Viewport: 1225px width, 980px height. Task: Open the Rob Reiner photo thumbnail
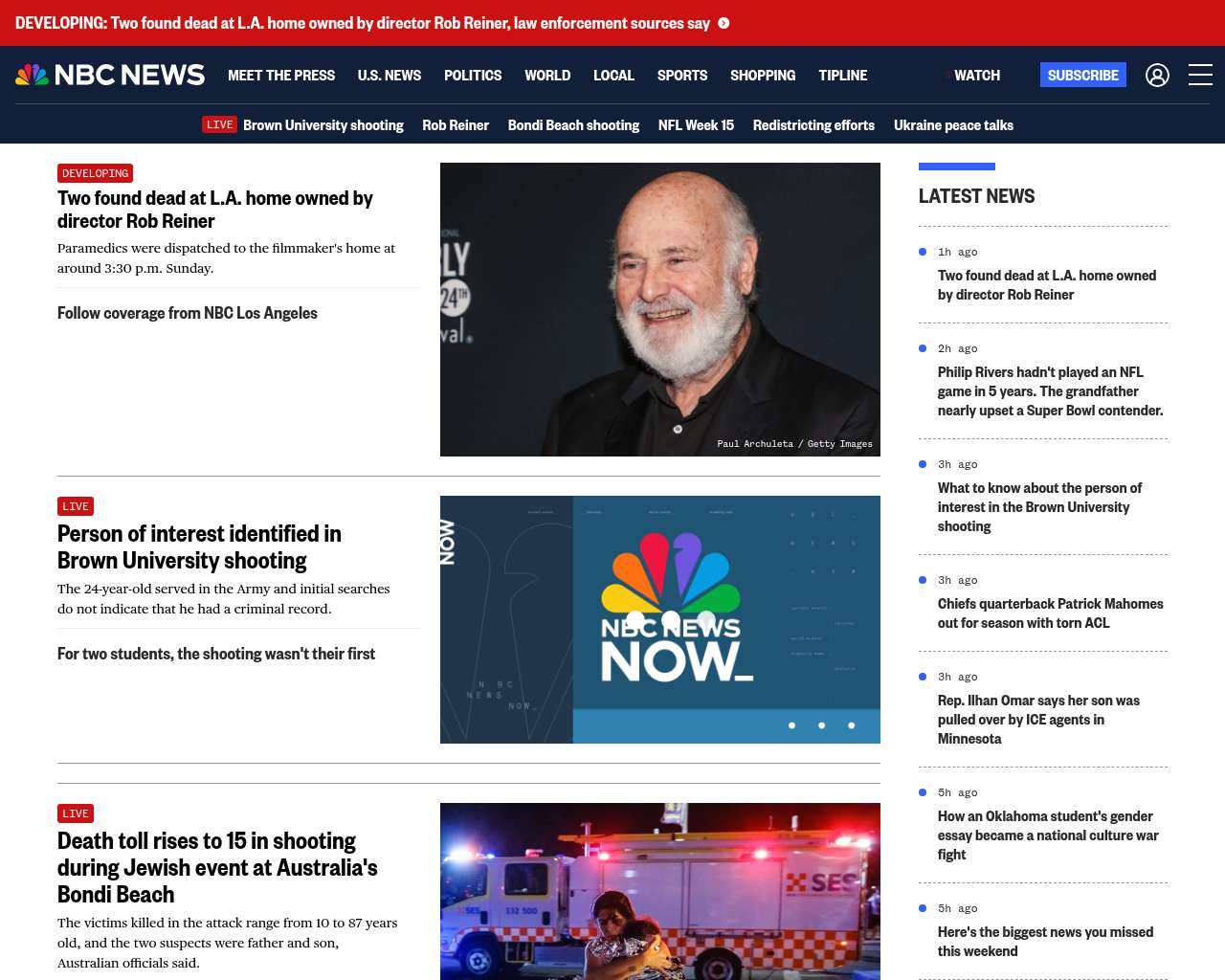660,309
